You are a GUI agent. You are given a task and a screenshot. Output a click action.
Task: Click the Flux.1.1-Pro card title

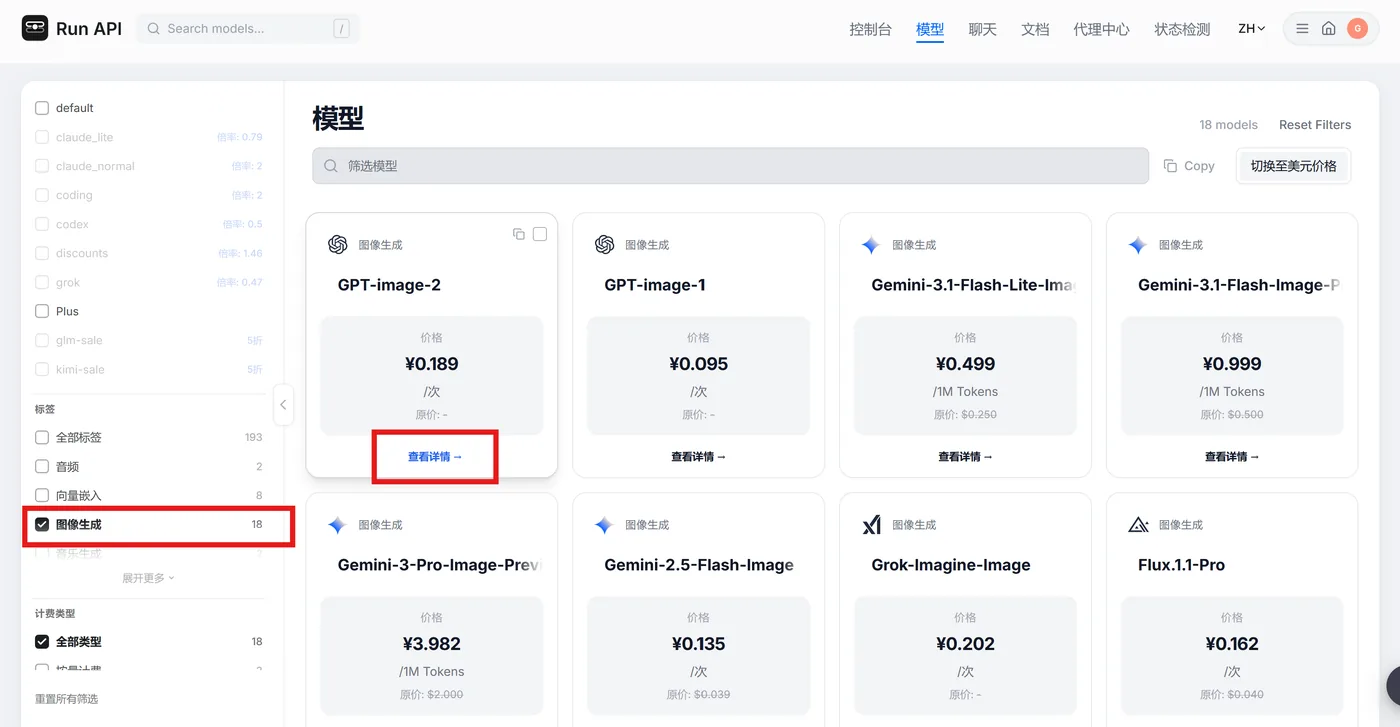pyautogui.click(x=1181, y=565)
